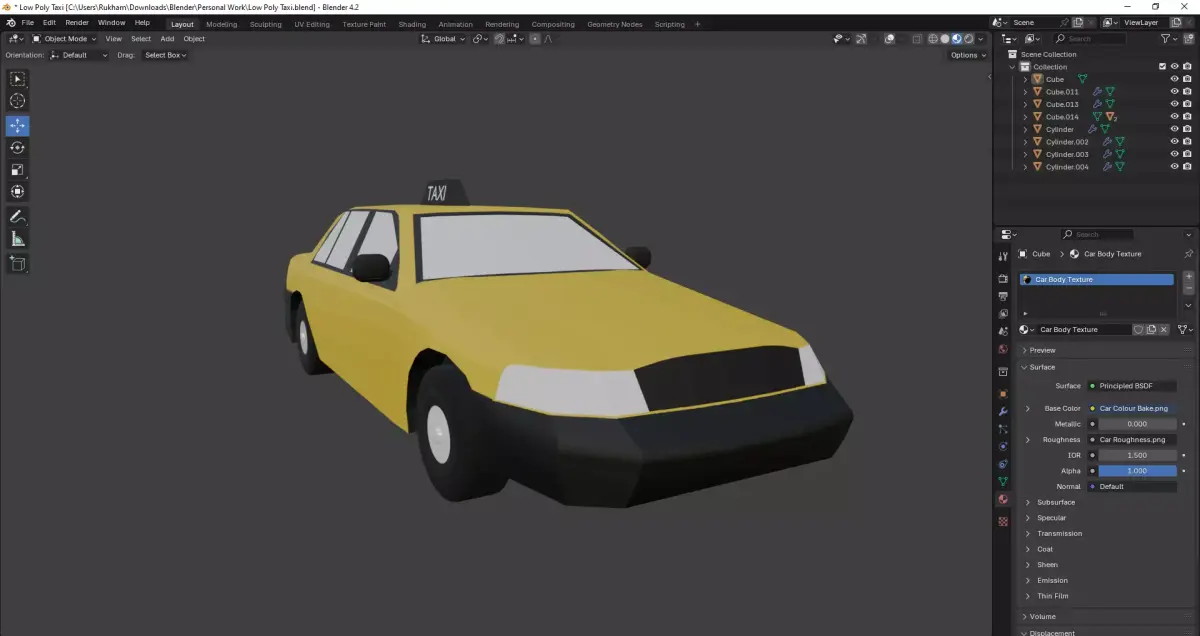Activate the Cursor tool
The width and height of the screenshot is (1200, 636).
point(17,101)
